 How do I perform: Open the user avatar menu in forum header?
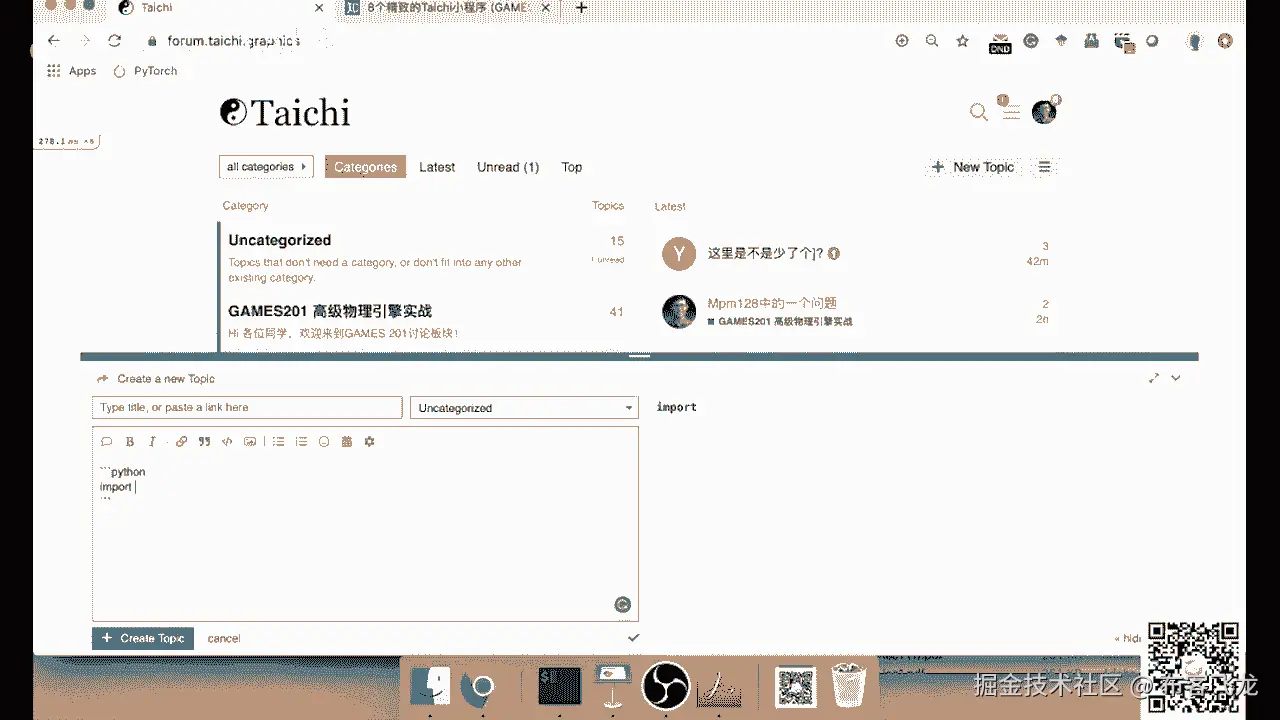tap(1044, 111)
